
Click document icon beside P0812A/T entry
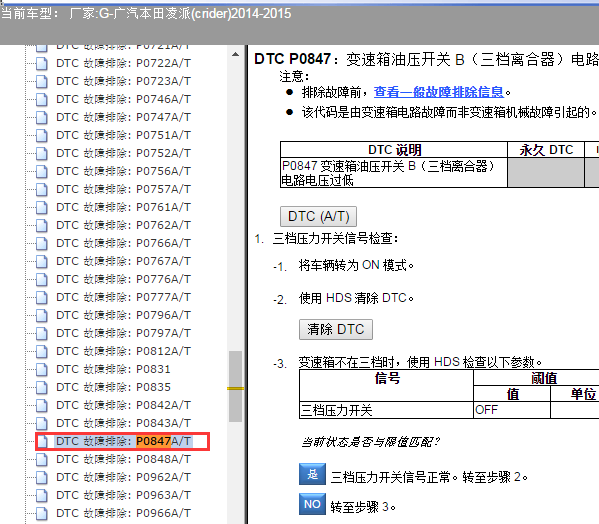click(x=42, y=351)
